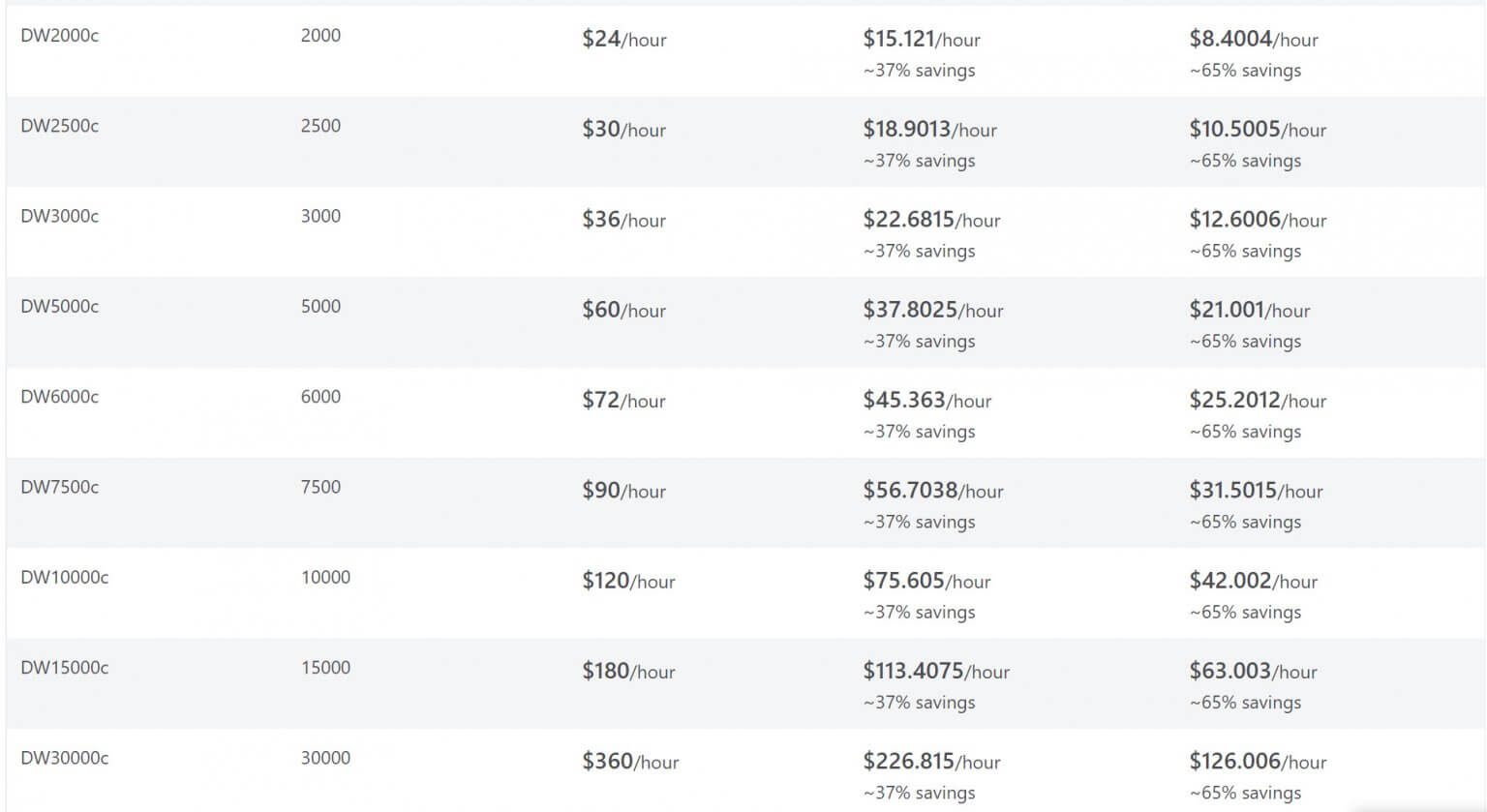This screenshot has height=812, width=1487.
Task: Select the $45.363/hour price
Action: [x=926, y=400]
